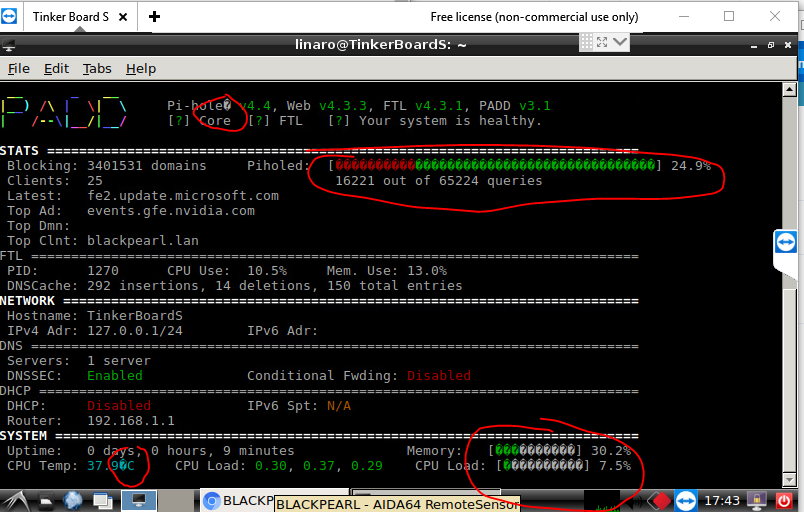Open the Help menu

click(x=141, y=69)
